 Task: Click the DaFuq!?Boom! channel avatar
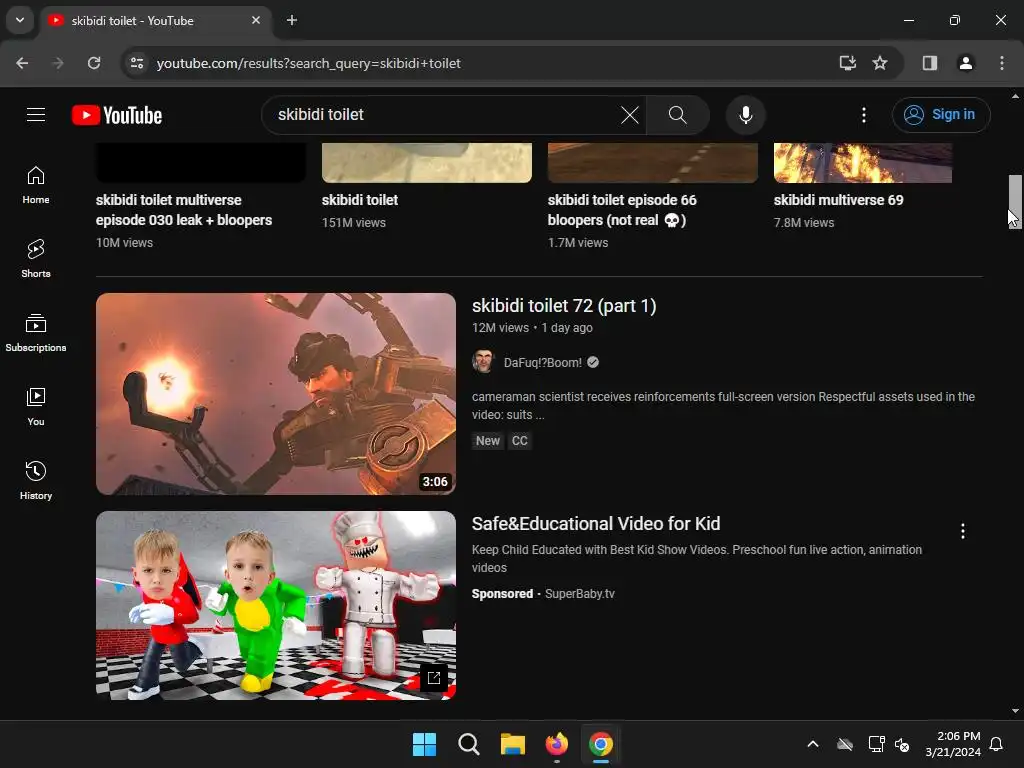(483, 362)
